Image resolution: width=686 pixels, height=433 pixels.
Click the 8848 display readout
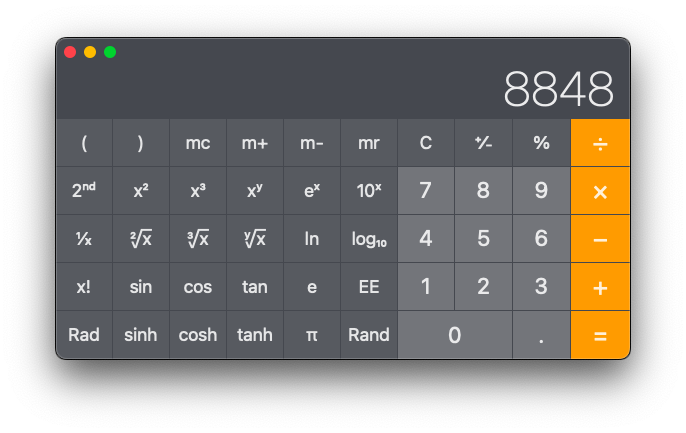coord(558,90)
